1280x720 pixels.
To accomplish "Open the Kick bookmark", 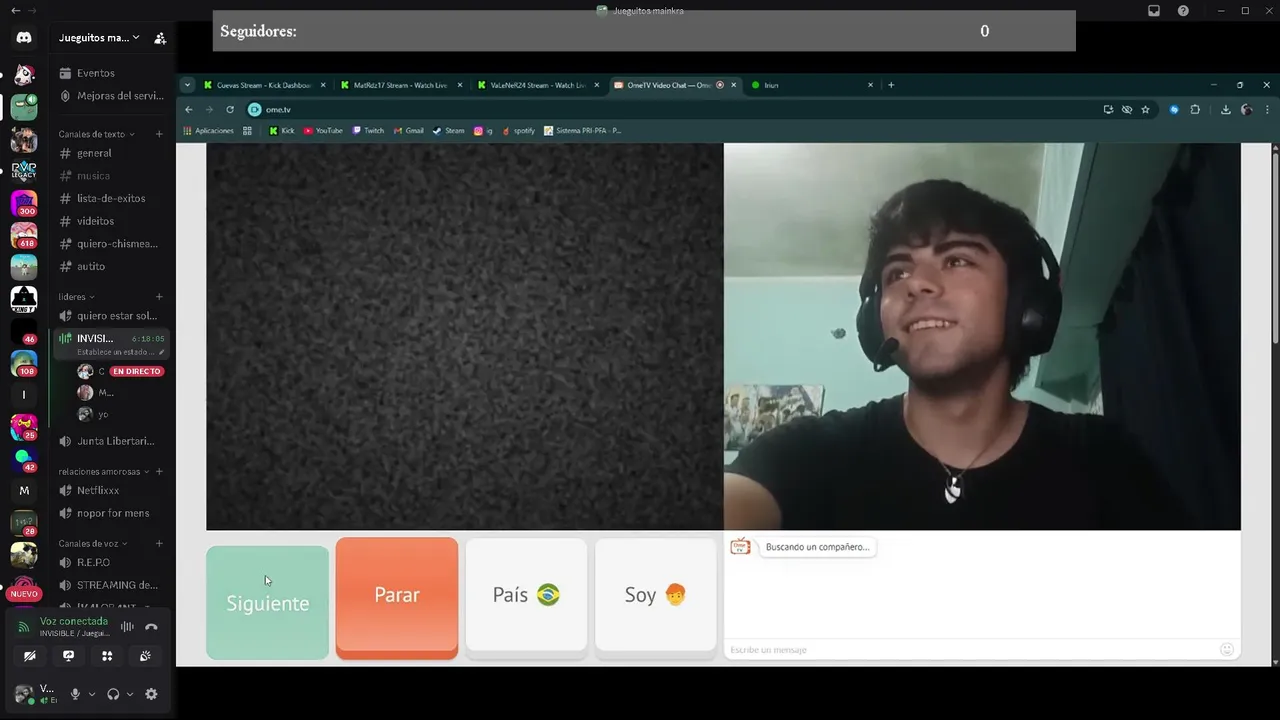I will pyautogui.click(x=282, y=131).
